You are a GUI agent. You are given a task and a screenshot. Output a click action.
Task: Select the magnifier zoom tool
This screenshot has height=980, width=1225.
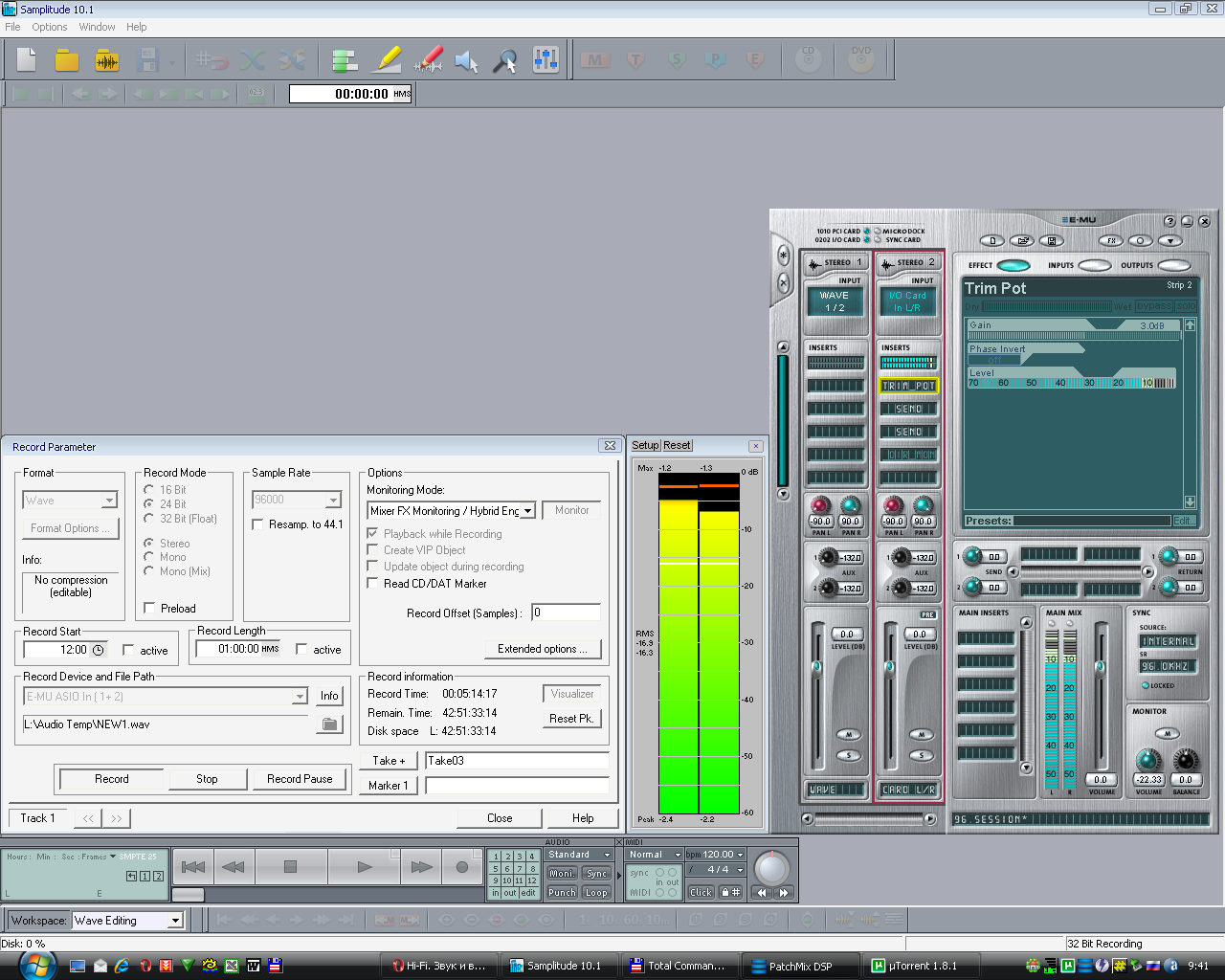click(x=504, y=61)
